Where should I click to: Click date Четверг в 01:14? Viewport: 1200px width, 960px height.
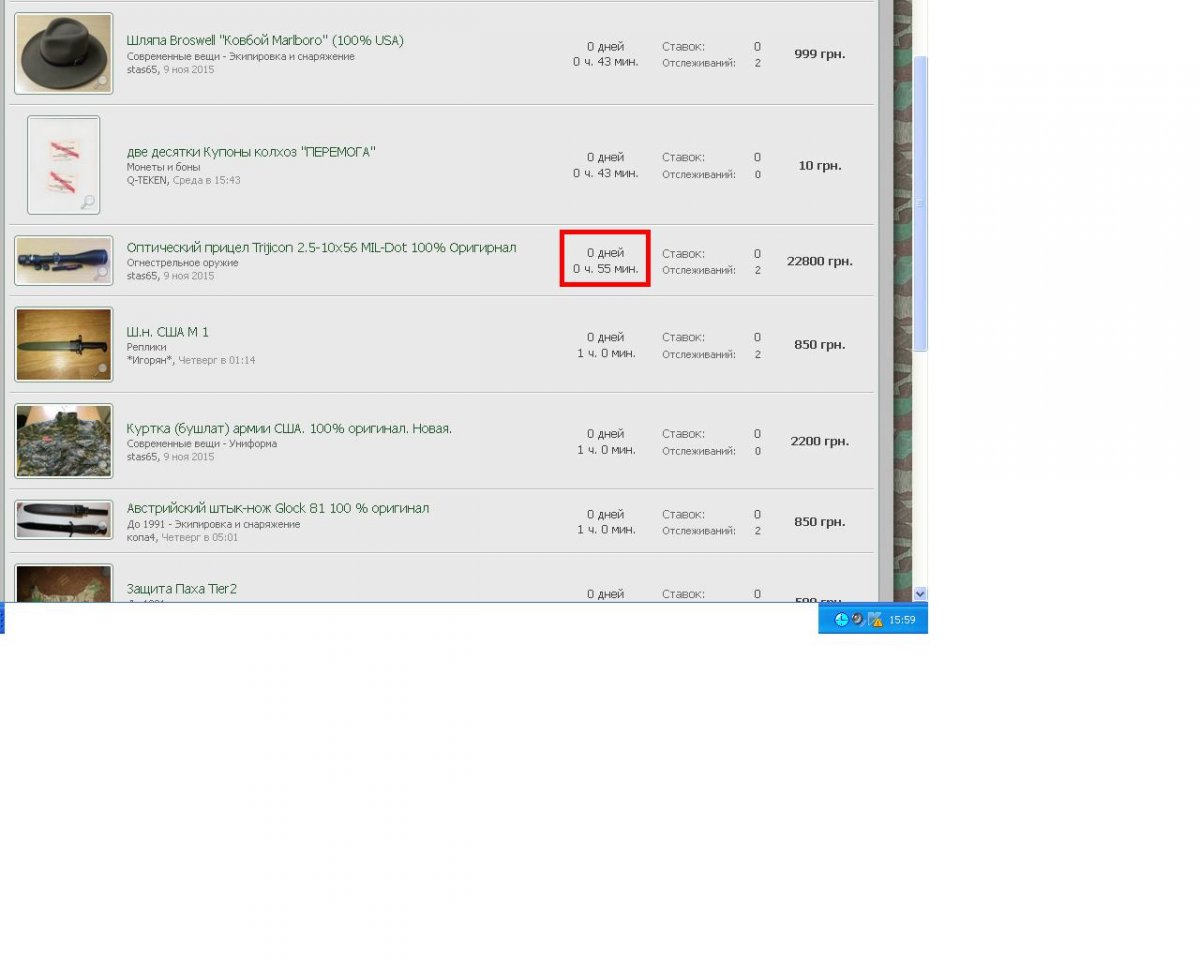216,360
